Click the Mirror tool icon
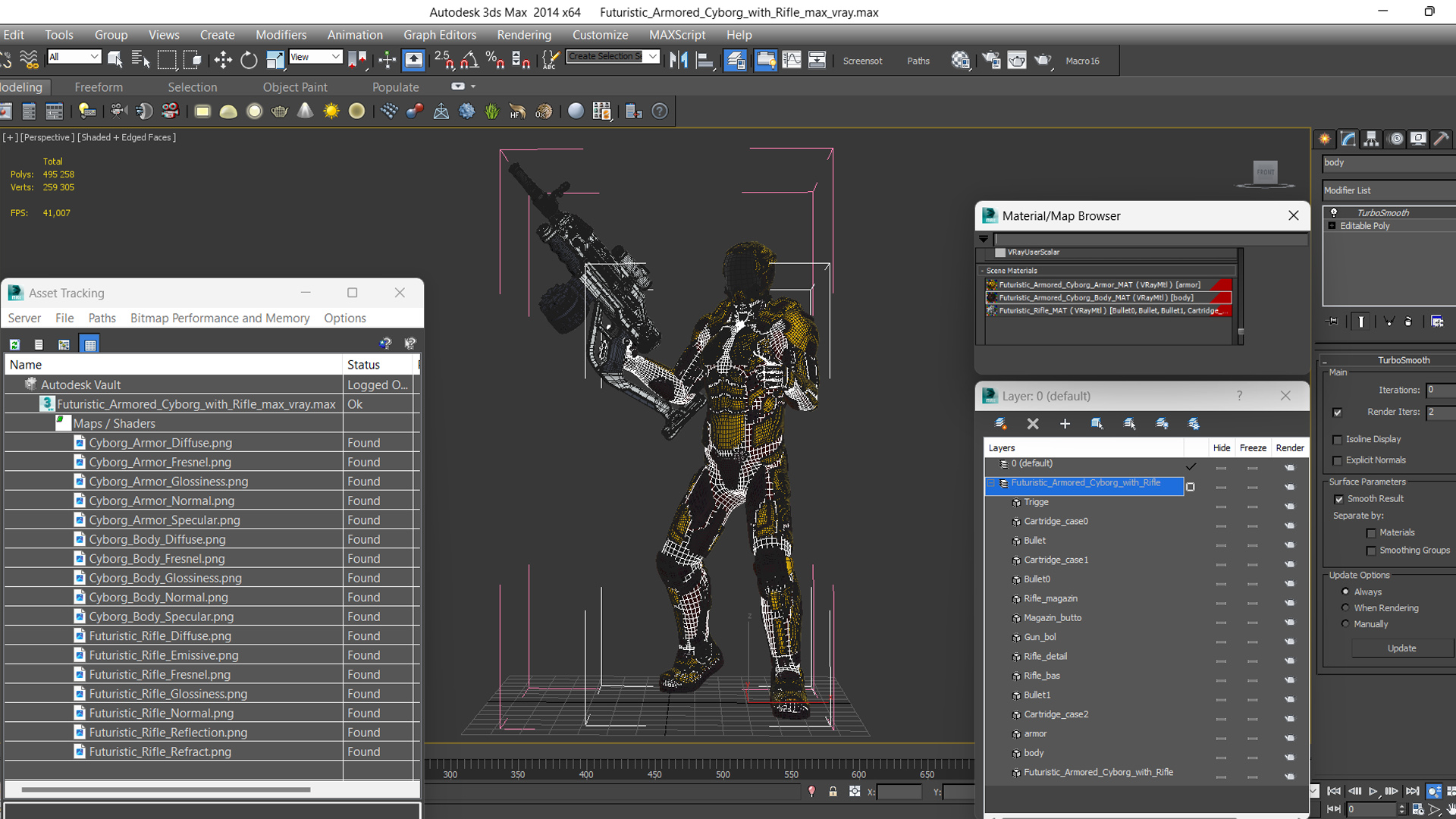The height and width of the screenshot is (819, 1456). [679, 60]
